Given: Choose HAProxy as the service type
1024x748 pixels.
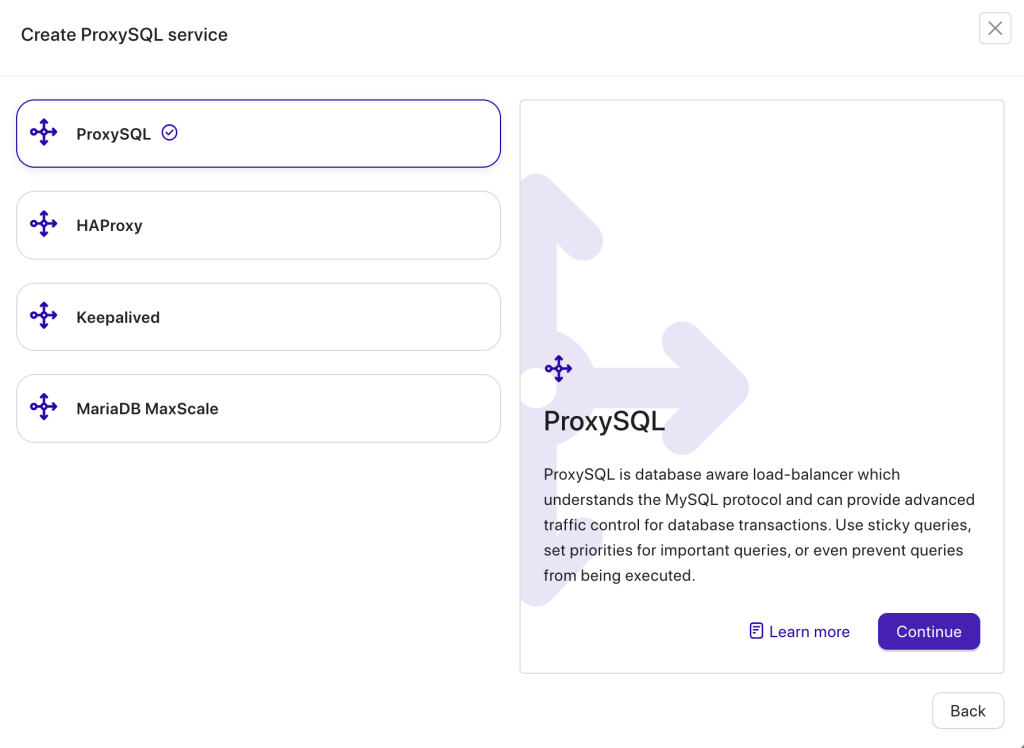Looking at the screenshot, I should pos(258,224).
